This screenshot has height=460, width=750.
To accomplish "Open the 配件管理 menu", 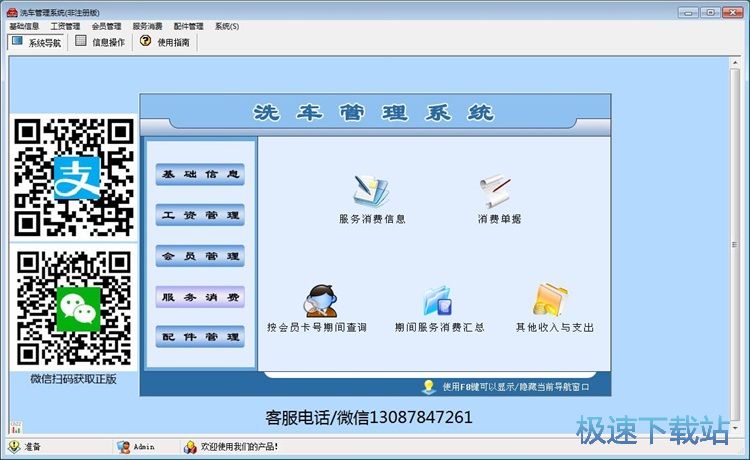I will tap(188, 26).
